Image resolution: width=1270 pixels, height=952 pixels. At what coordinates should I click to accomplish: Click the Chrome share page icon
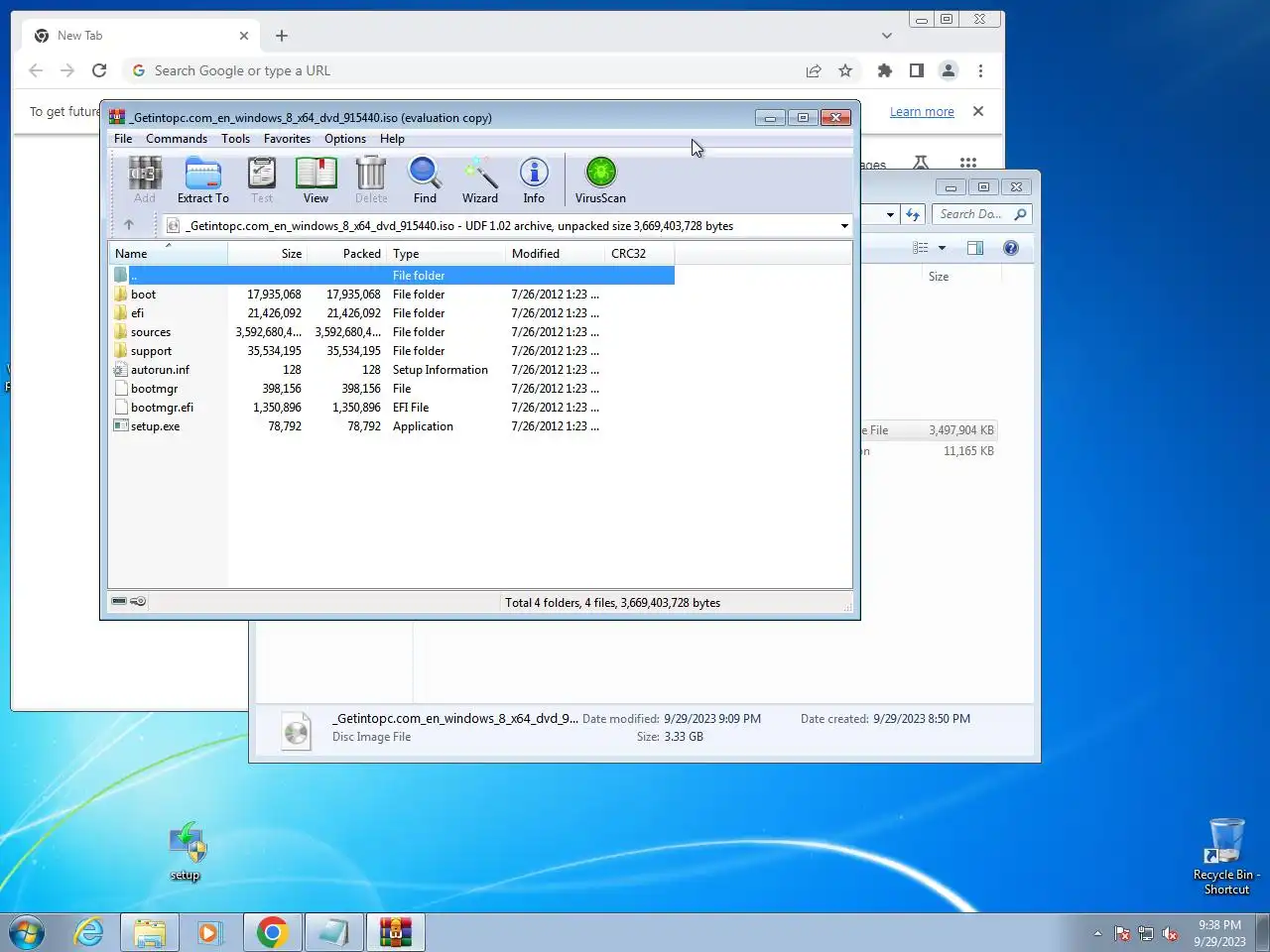click(x=814, y=70)
